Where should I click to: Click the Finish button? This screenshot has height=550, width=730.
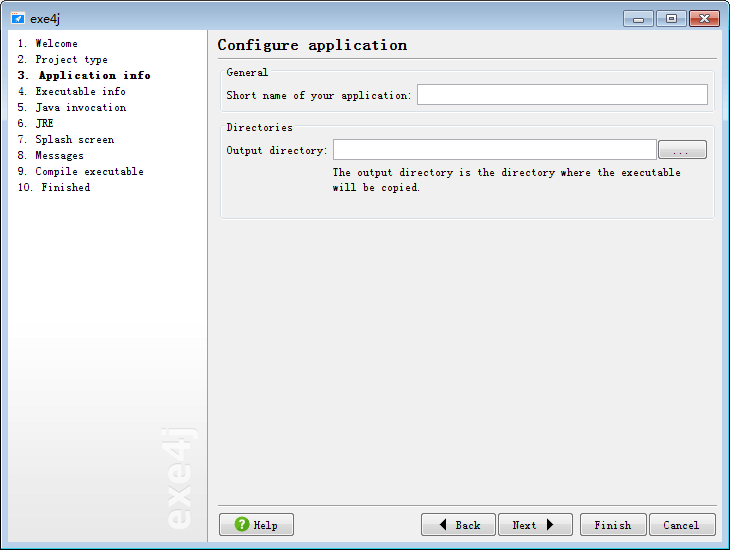pyautogui.click(x=613, y=525)
